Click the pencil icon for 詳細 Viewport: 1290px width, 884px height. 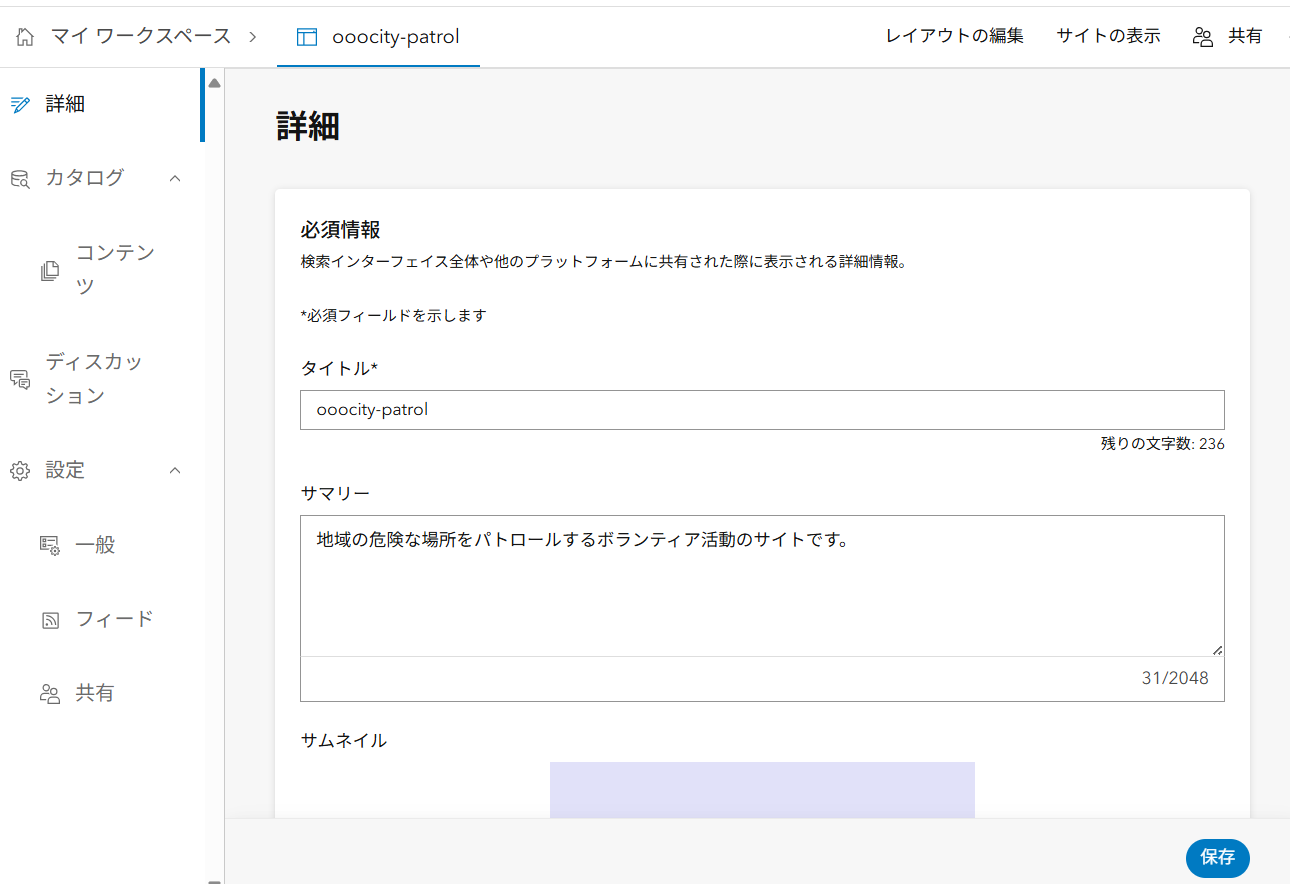pos(20,104)
